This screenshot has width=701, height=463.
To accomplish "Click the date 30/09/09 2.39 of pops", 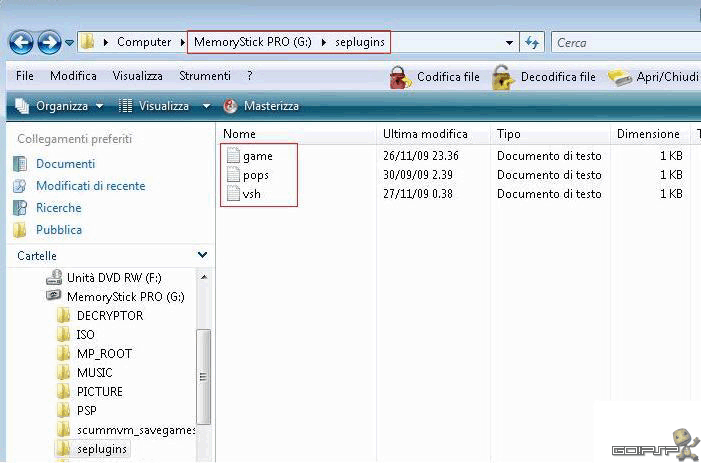I will pyautogui.click(x=418, y=175).
